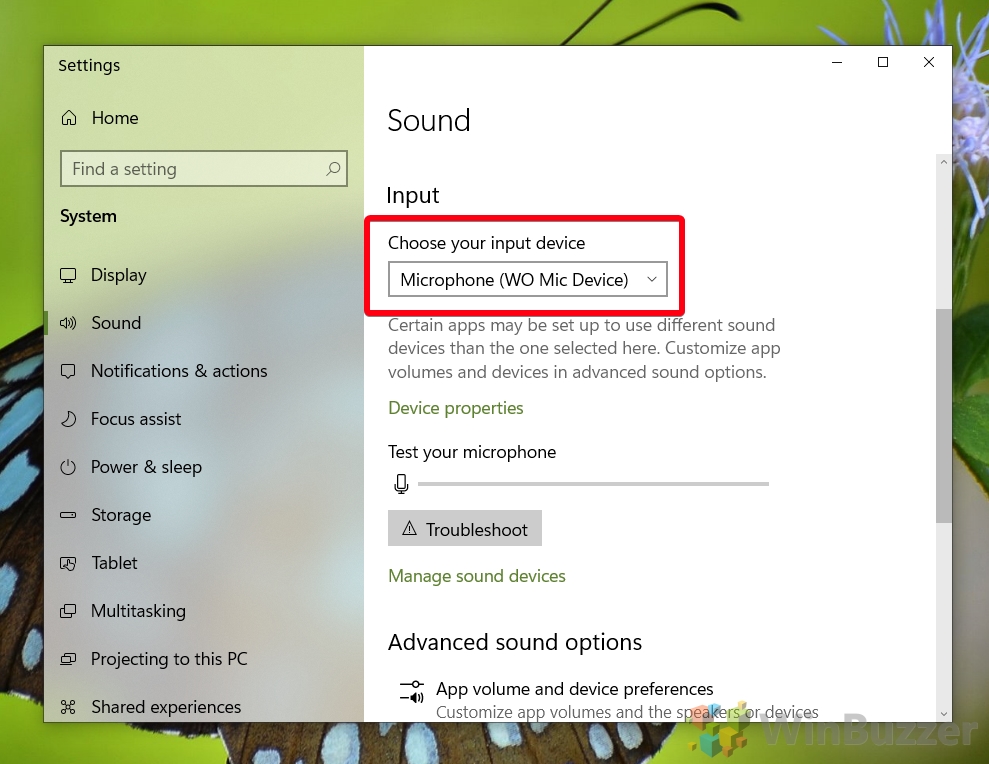Open Power & sleep settings icon

click(68, 467)
